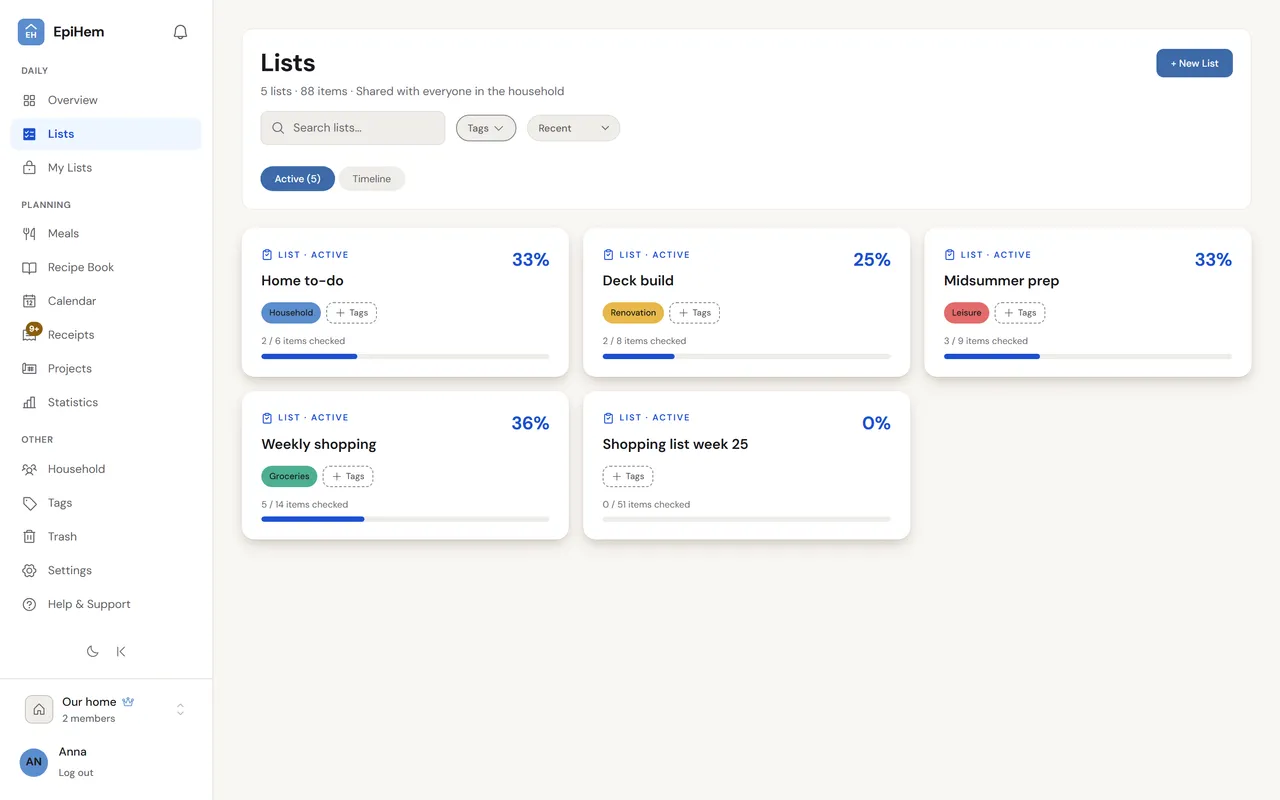Screen dimensions: 1280x800
Task: Click the clipboard icon on Midsummer prep card
Action: tap(950, 255)
